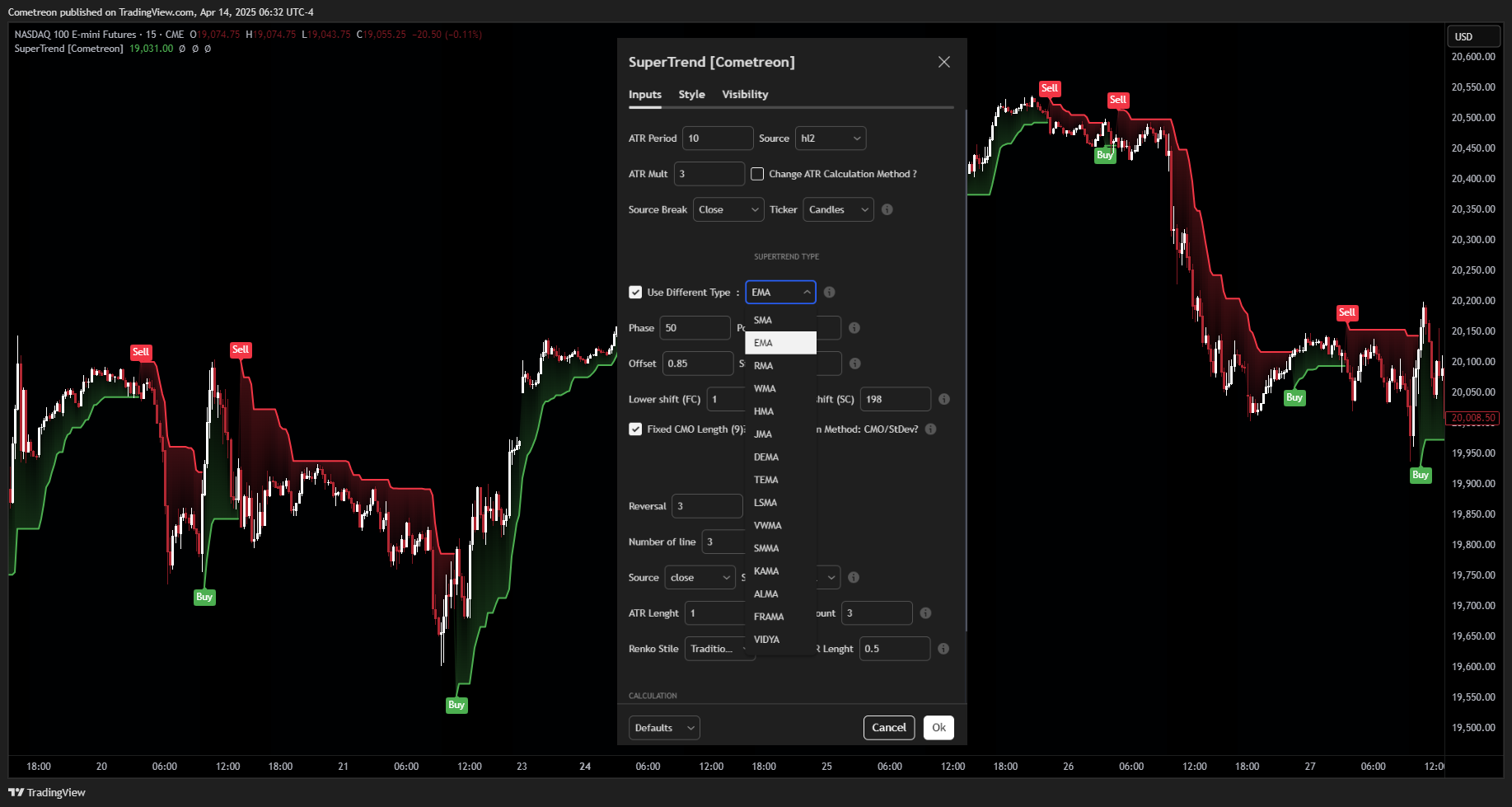Click the 20,008.50 current price label
The width and height of the screenshot is (1512, 807).
1473,418
